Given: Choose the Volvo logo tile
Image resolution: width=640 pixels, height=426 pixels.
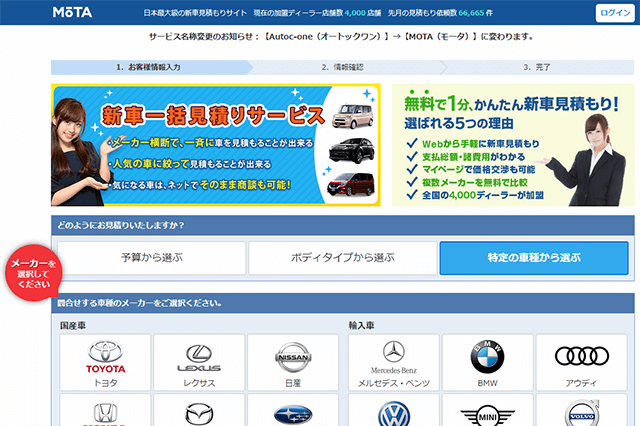Looking at the screenshot, I should (x=581, y=410).
